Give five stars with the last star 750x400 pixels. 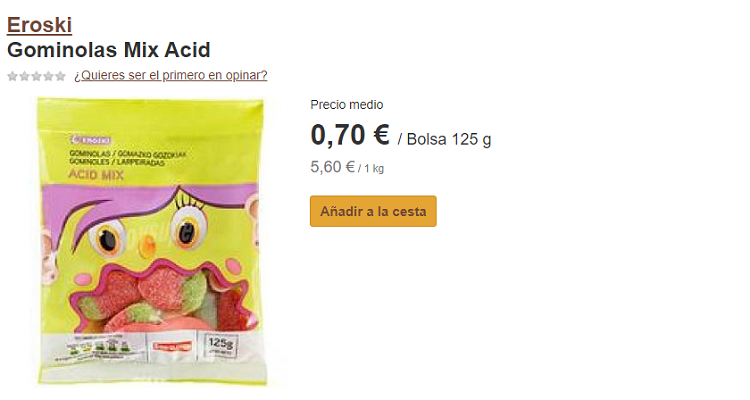click(60, 76)
